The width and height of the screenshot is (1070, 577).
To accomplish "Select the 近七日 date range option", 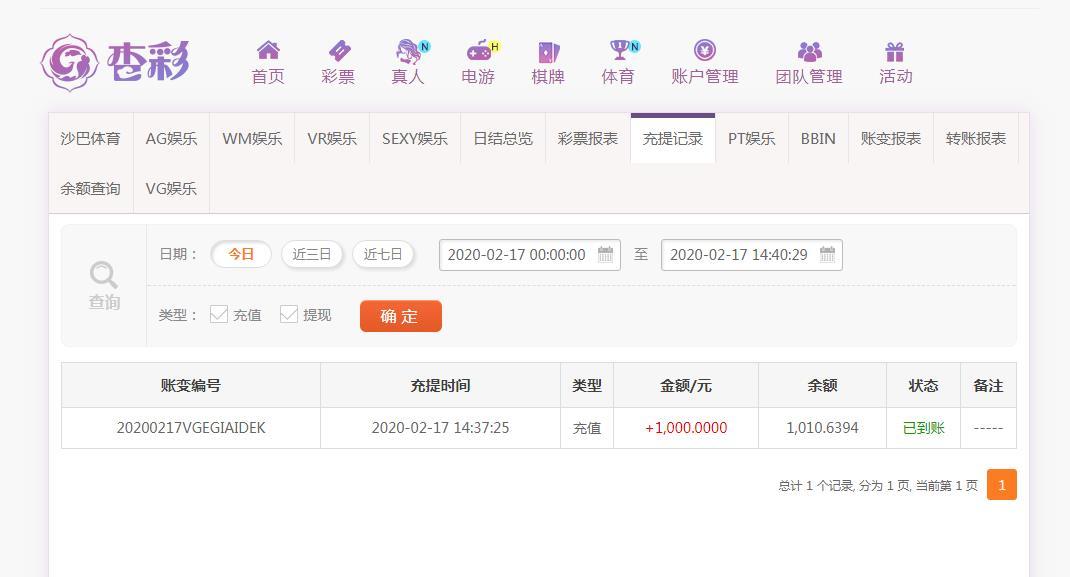I will pyautogui.click(x=383, y=254).
